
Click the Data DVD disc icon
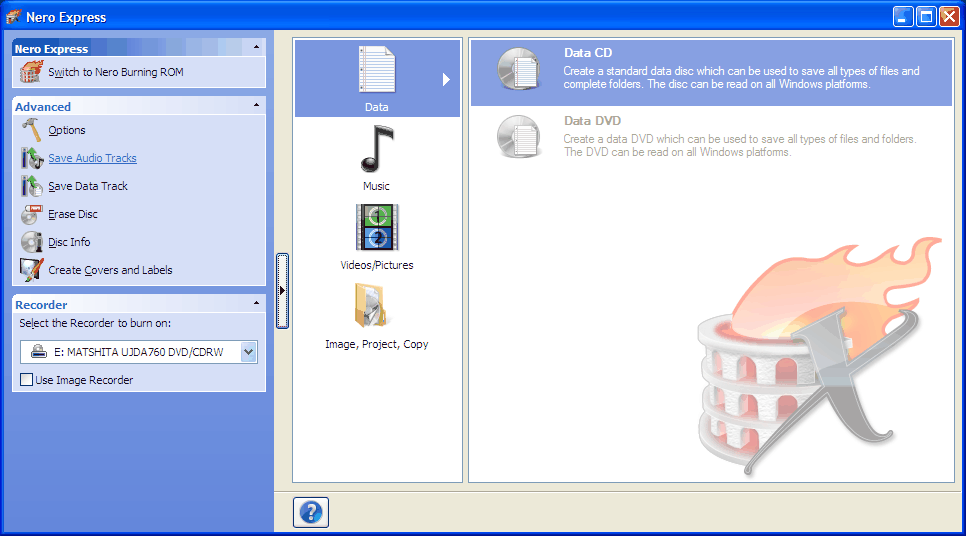(519, 137)
